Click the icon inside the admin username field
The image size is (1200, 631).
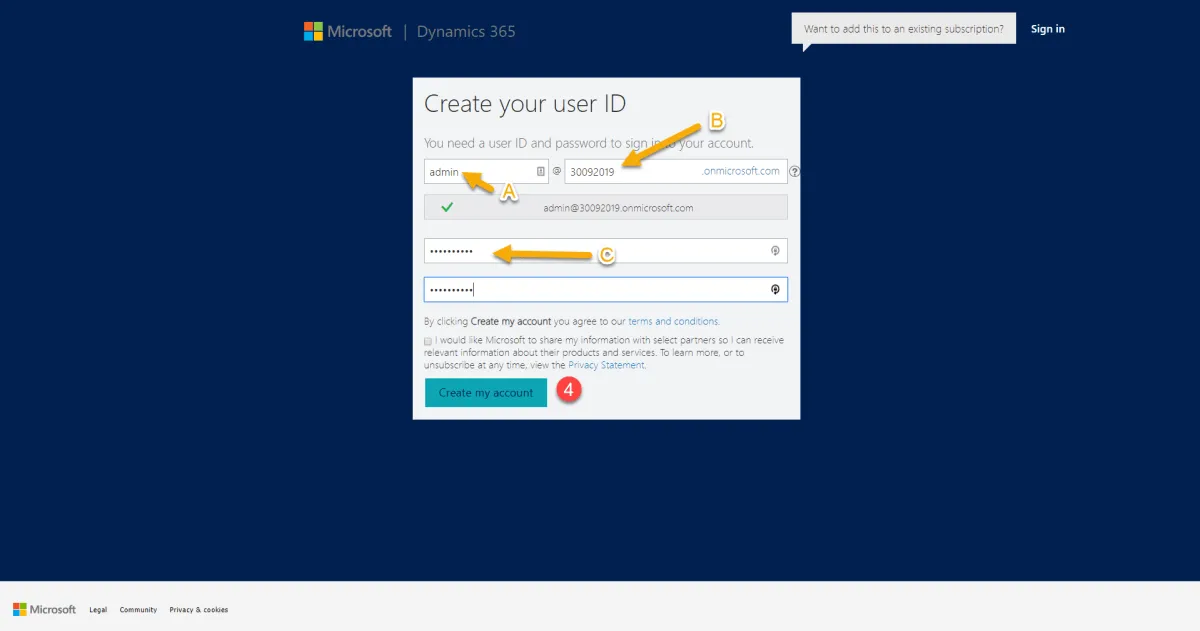[x=540, y=172]
